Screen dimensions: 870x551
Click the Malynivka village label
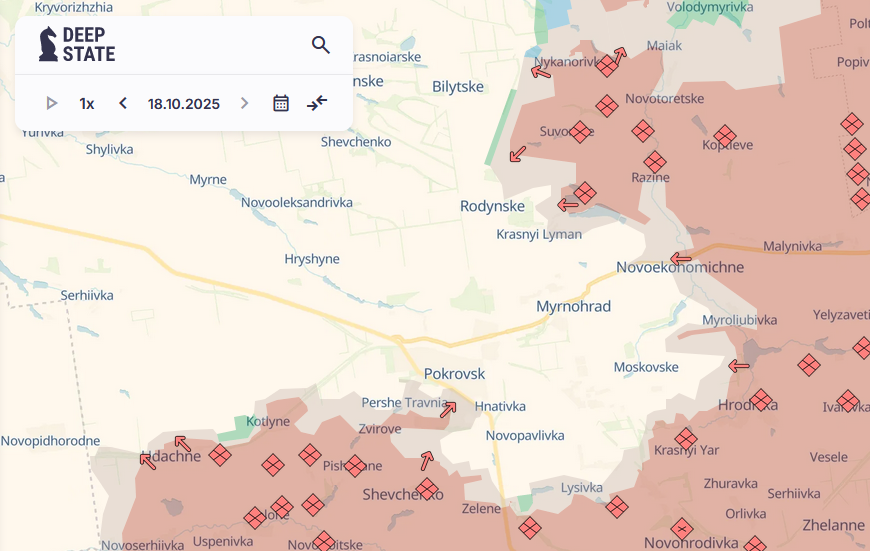tap(792, 246)
